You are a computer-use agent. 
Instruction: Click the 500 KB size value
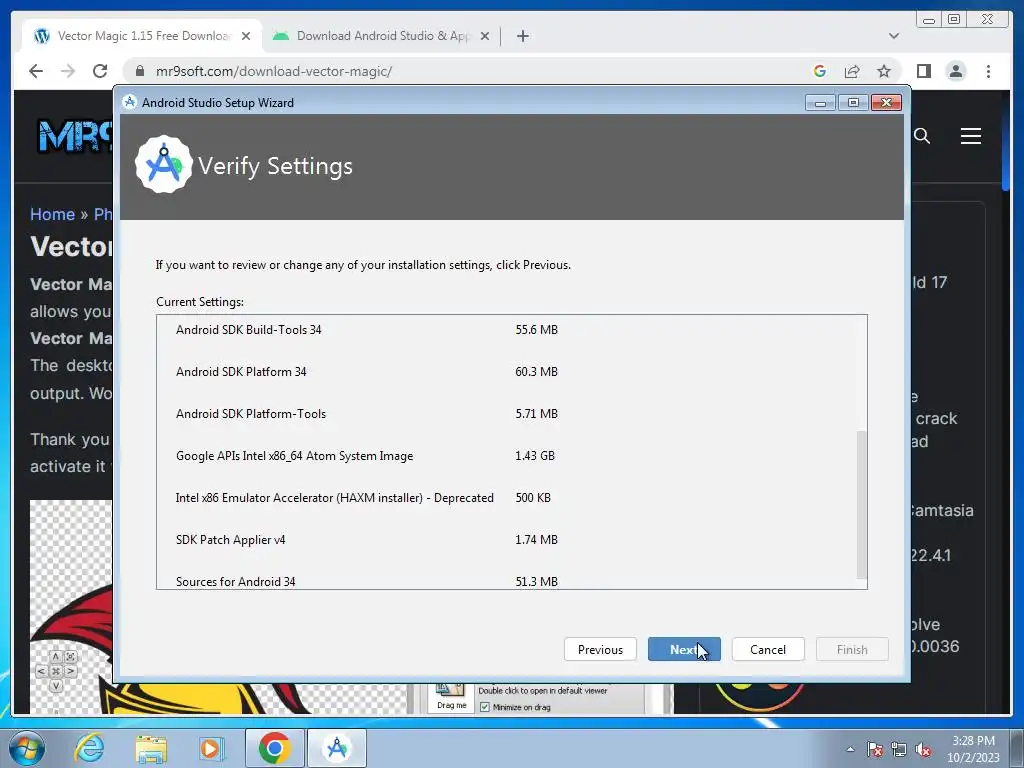coord(533,498)
